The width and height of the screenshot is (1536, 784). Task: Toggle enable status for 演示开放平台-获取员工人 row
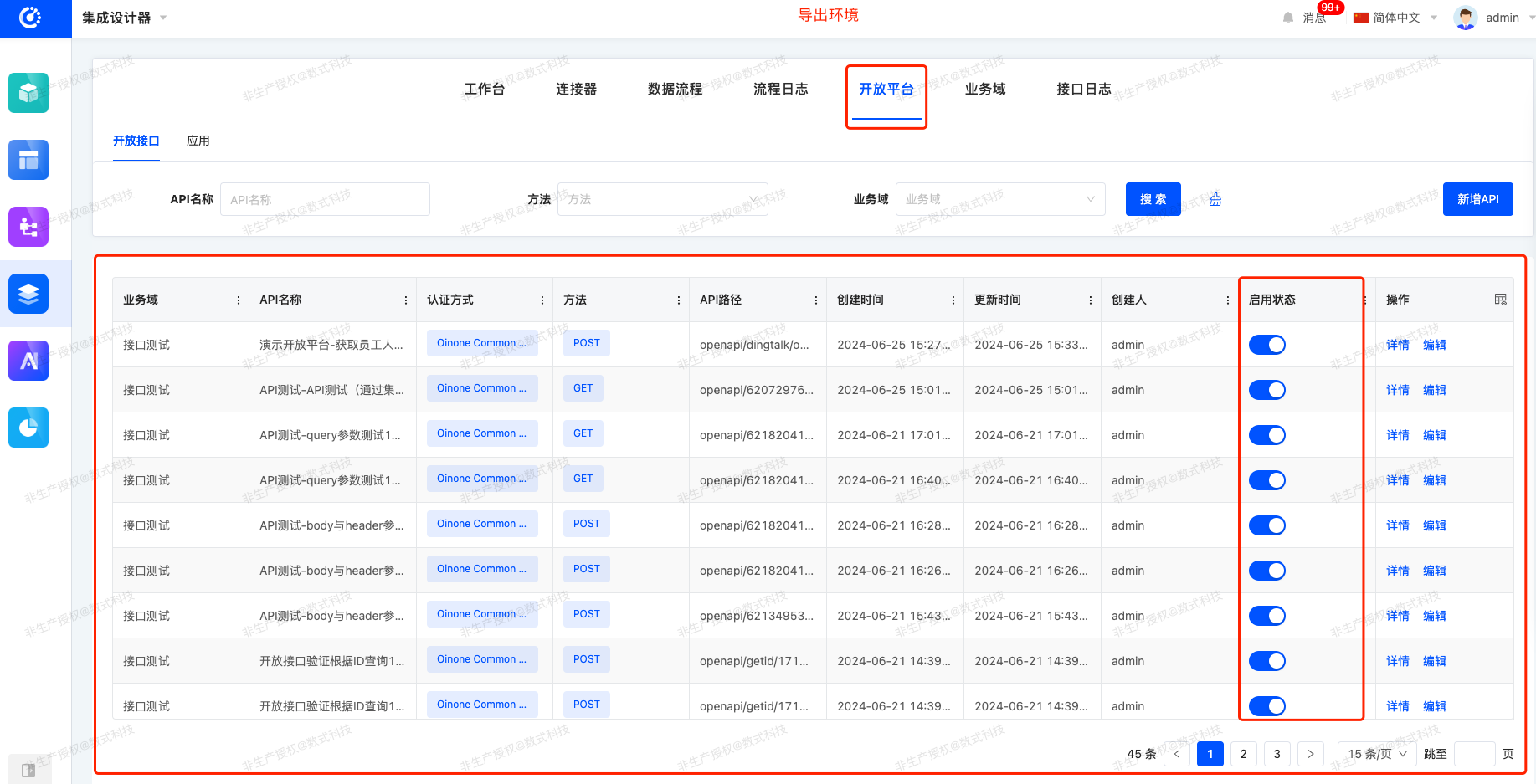coord(1267,345)
